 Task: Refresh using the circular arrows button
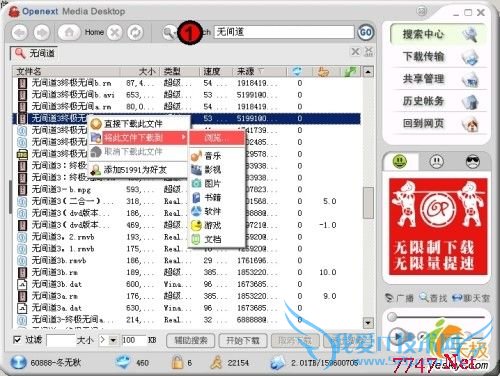click(x=135, y=33)
